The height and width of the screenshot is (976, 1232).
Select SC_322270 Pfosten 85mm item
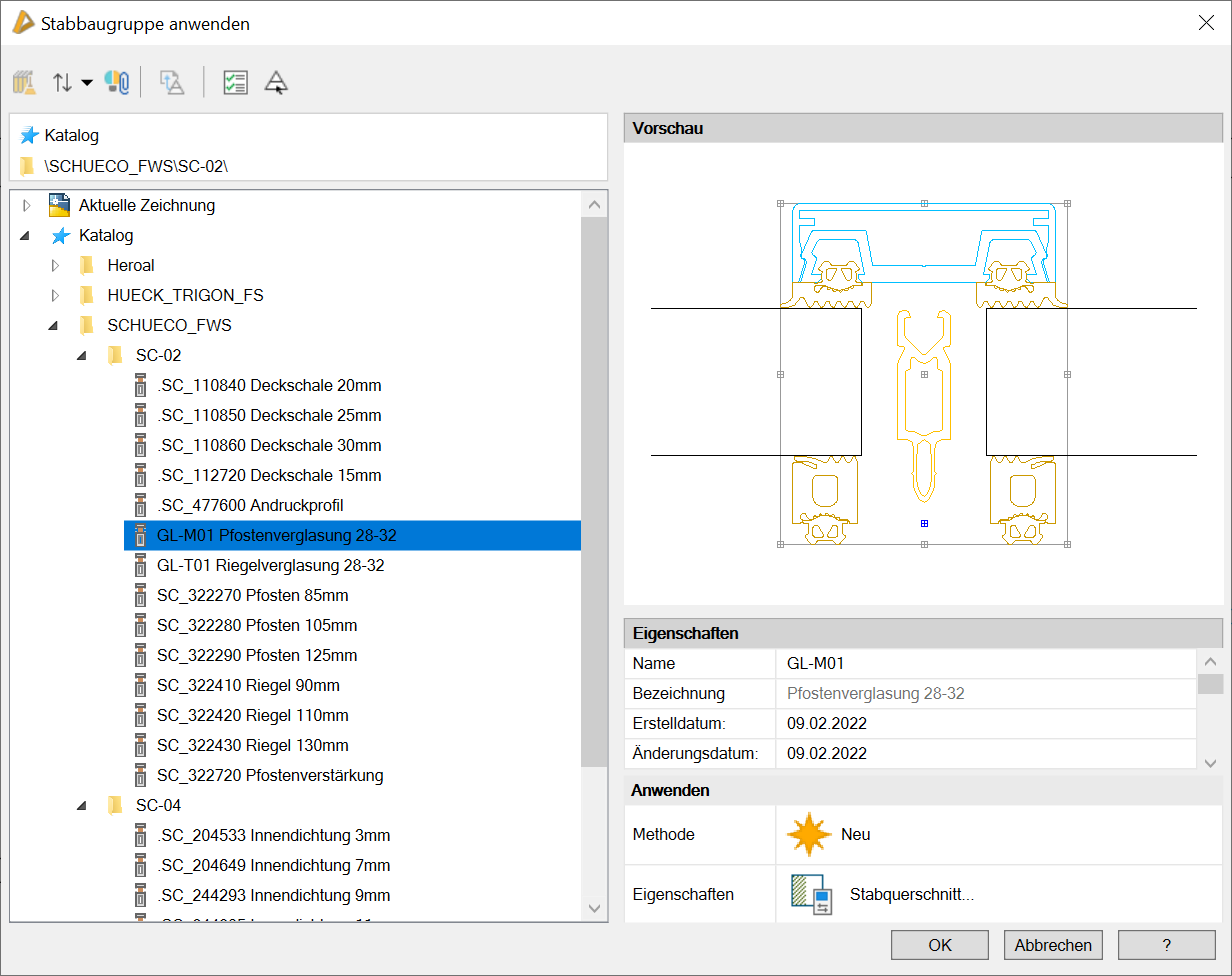click(x=252, y=595)
